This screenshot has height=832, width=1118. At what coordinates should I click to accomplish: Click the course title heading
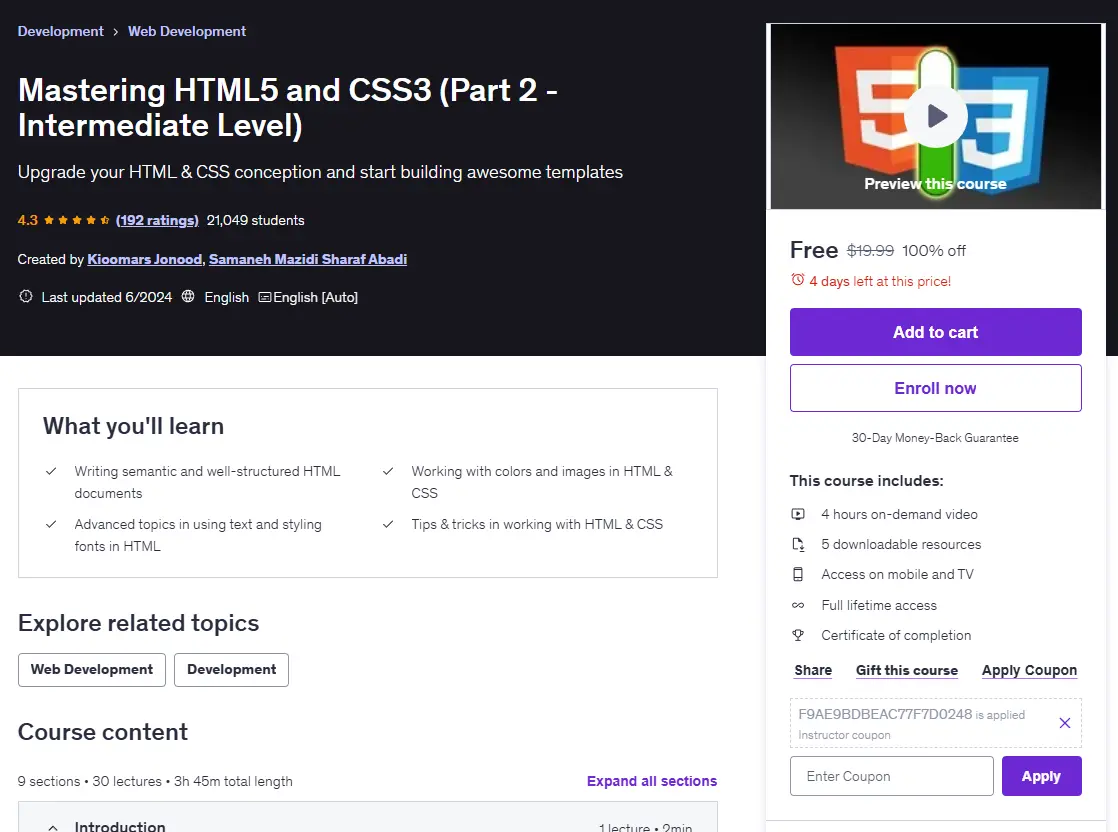[287, 108]
